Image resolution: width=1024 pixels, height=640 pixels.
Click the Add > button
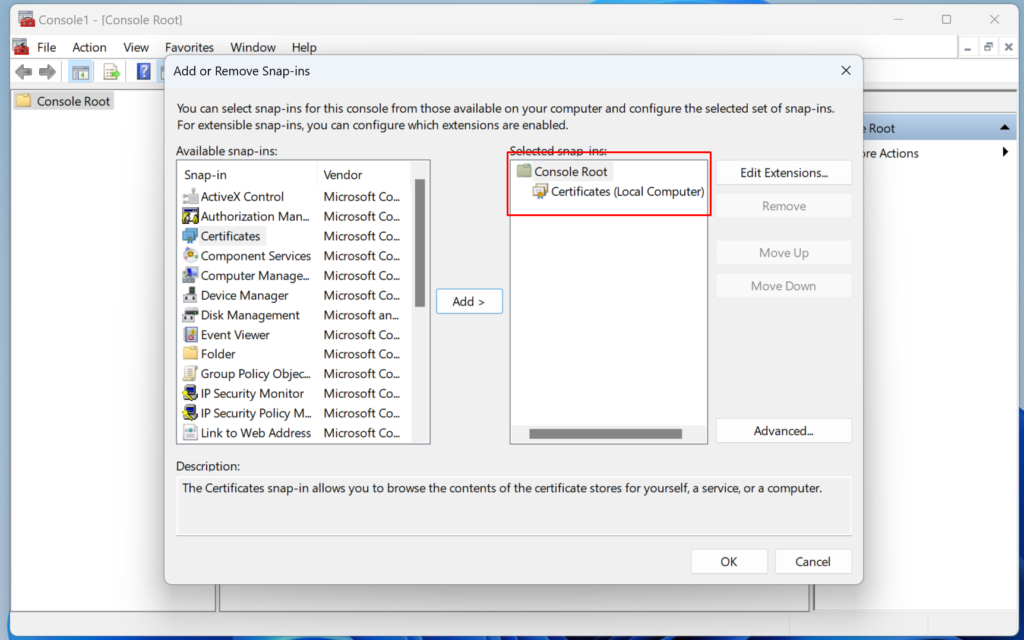(x=469, y=301)
